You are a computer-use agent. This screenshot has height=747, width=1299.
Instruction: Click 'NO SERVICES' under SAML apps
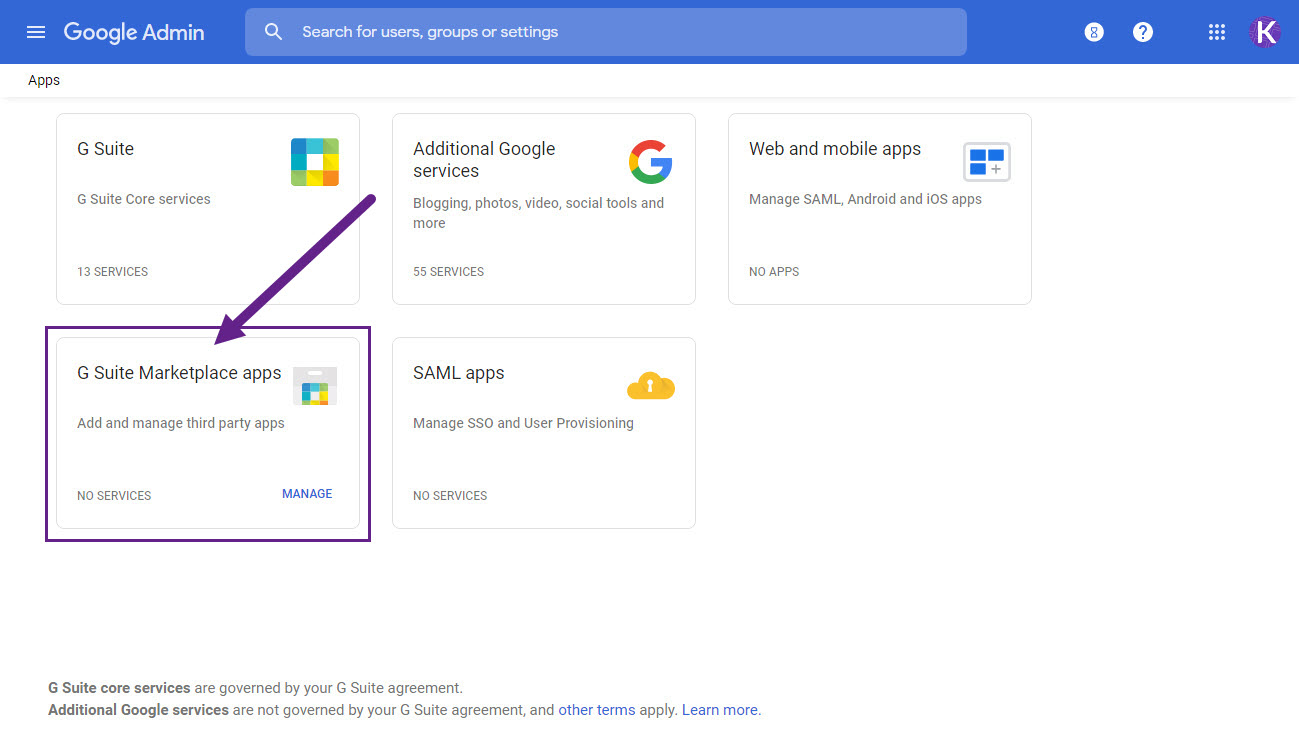point(450,496)
